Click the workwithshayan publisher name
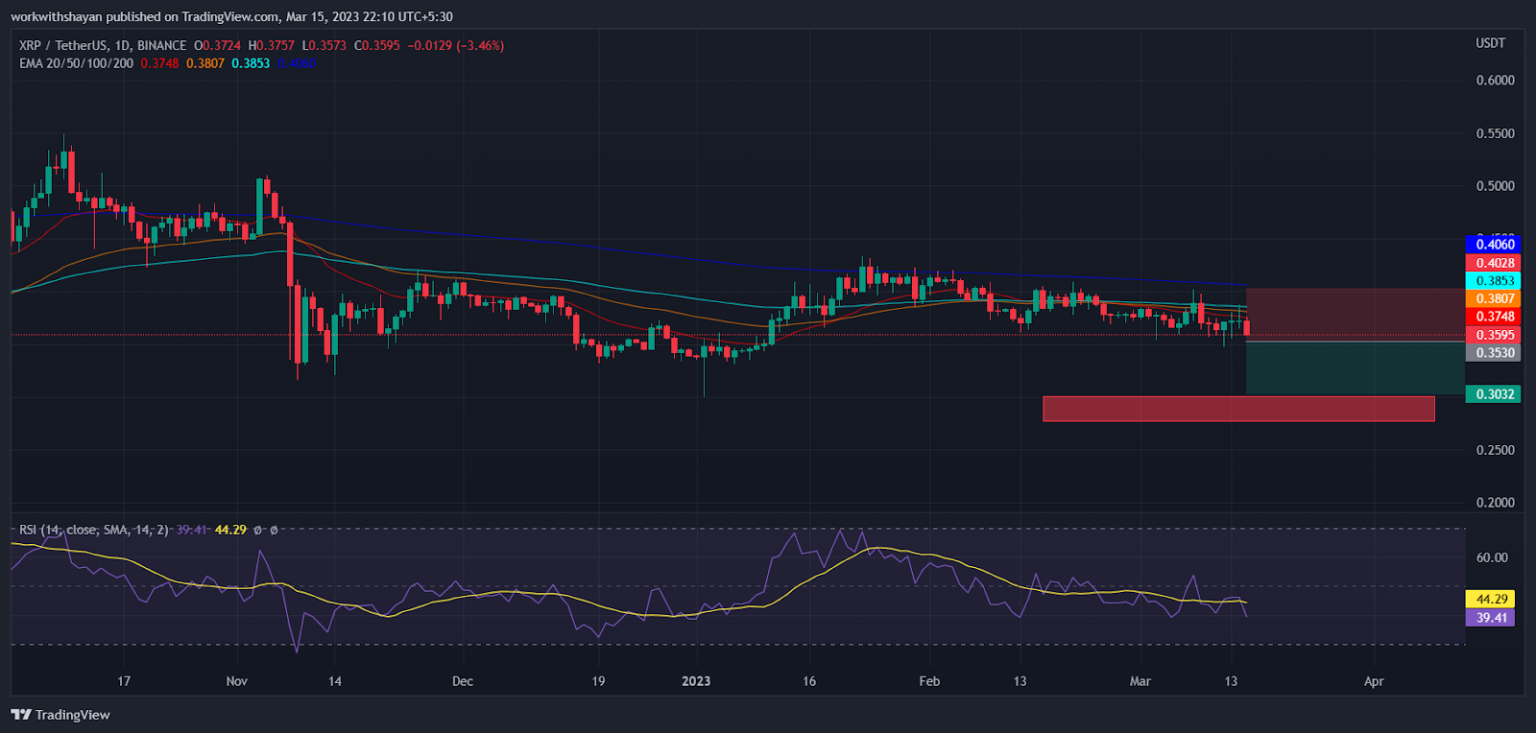Viewport: 1536px width, 733px height. coord(58,15)
